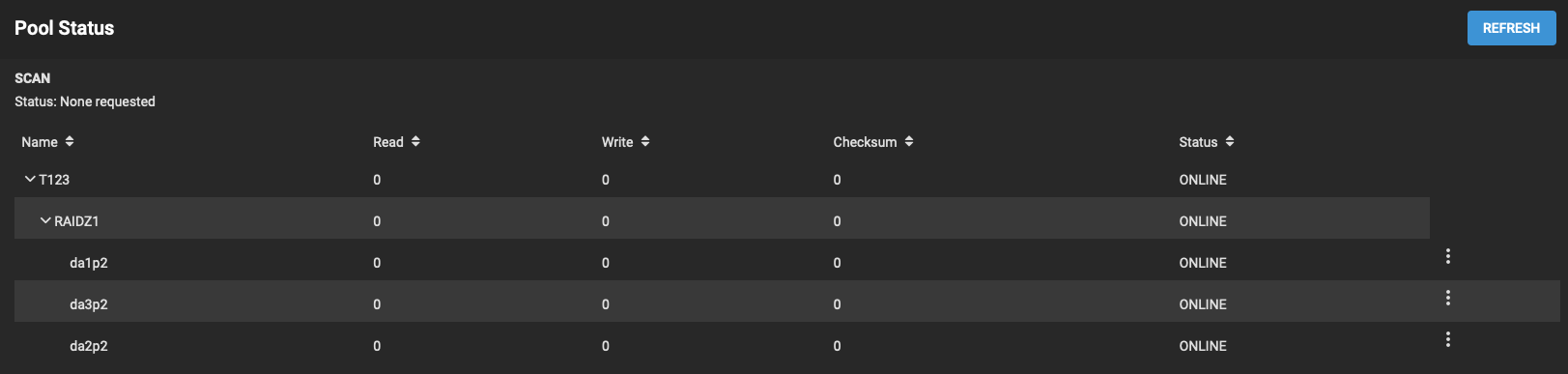Open the options menu for da1p2
Image resolution: width=1568 pixels, height=374 pixels.
pyautogui.click(x=1447, y=256)
